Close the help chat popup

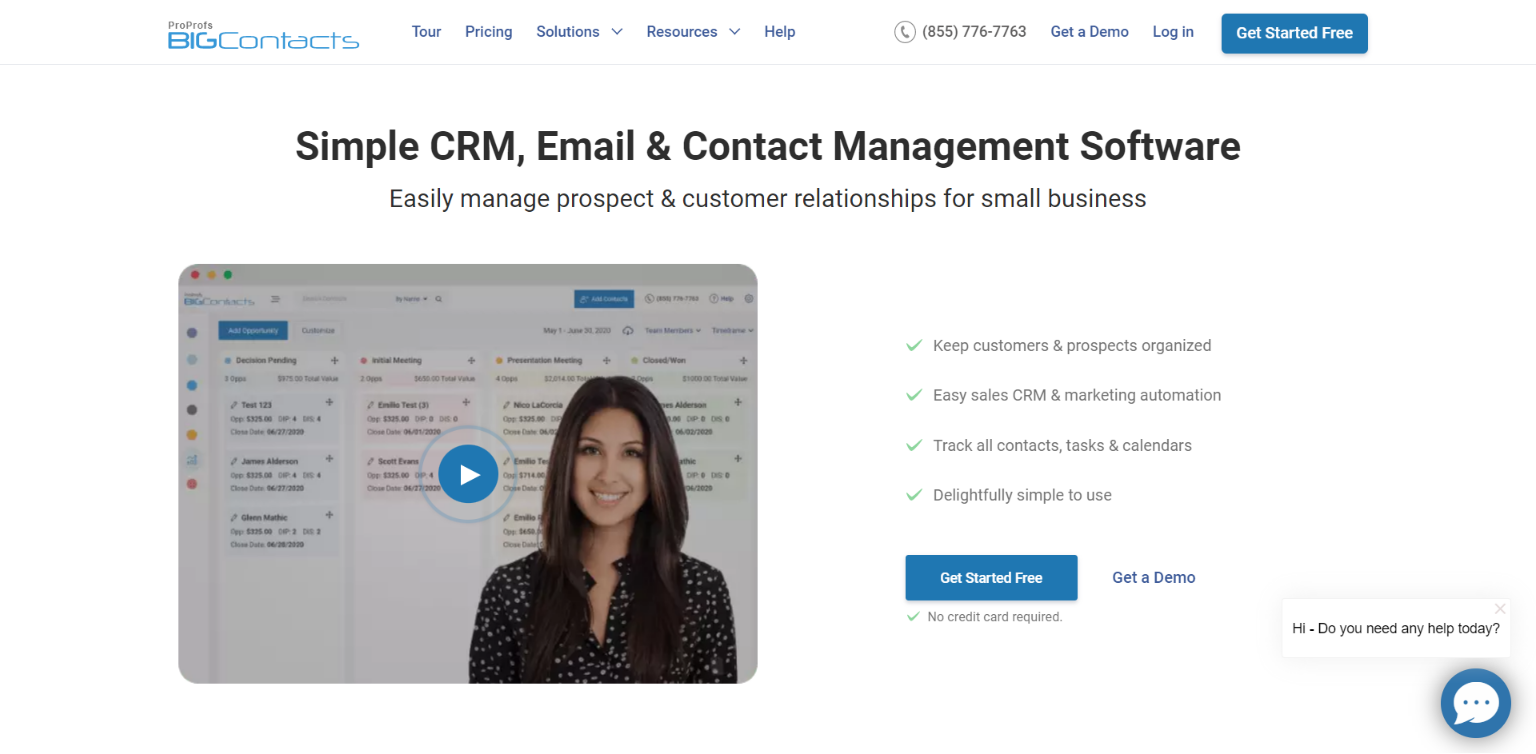click(x=1499, y=609)
